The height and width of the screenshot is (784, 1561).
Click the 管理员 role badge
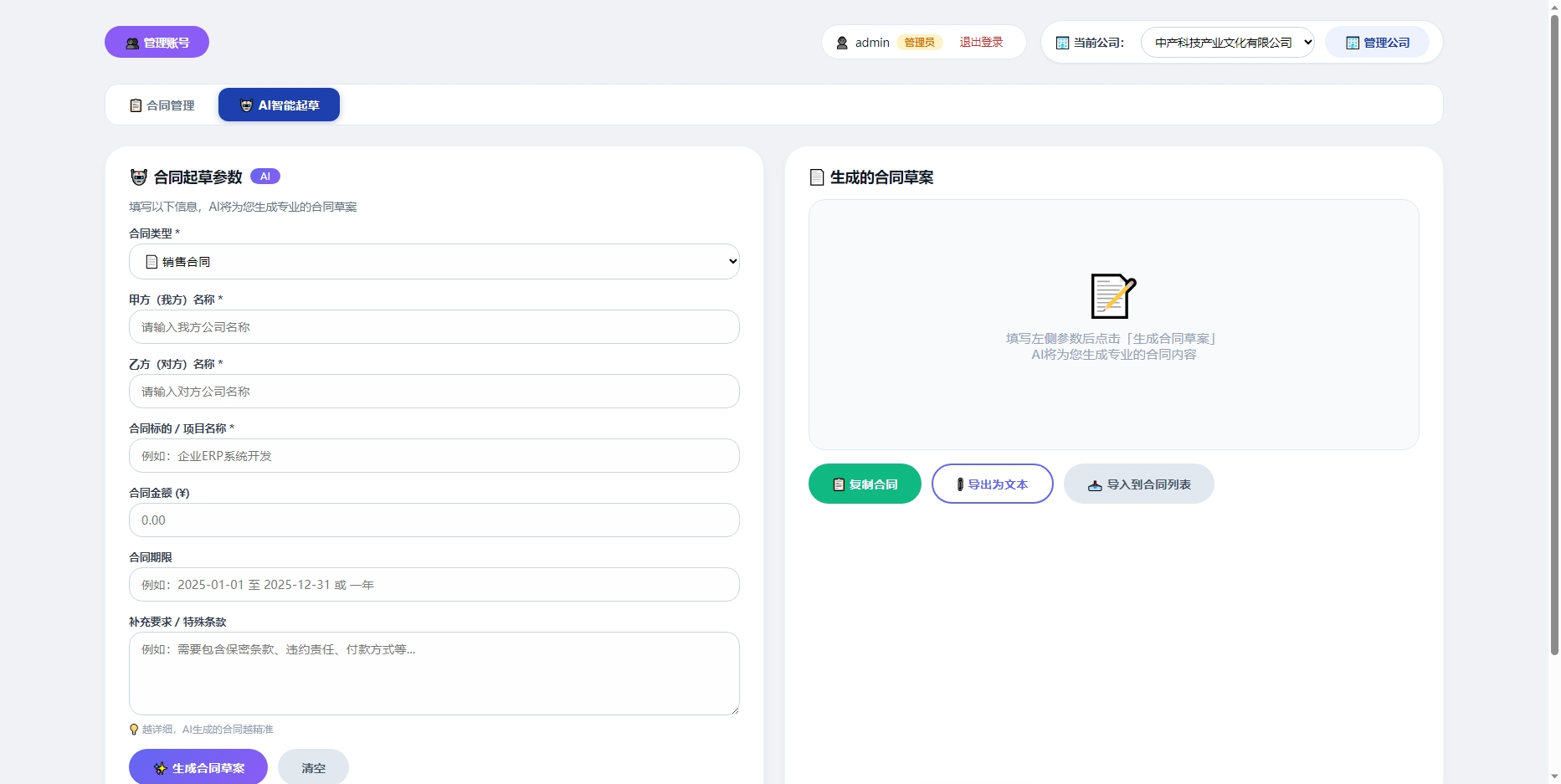(919, 42)
